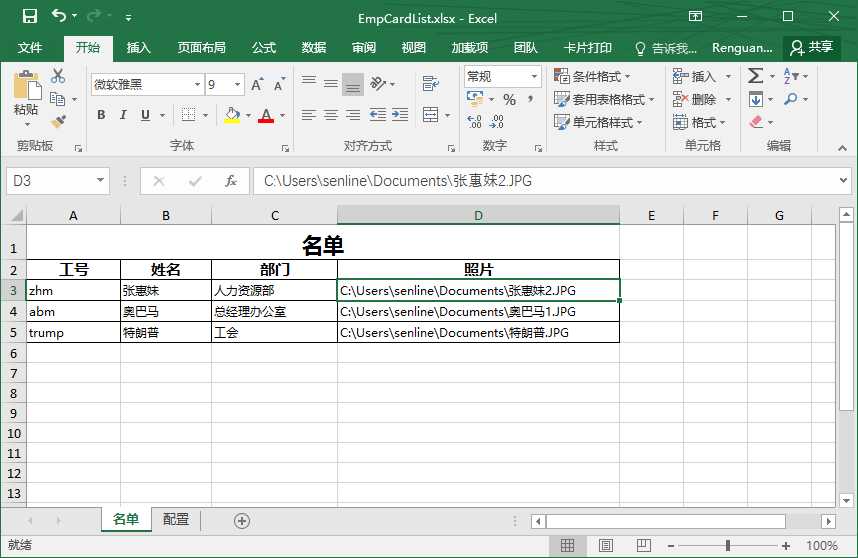This screenshot has width=858, height=558.
Task: Align text to the middle of cells
Action: pos(331,84)
